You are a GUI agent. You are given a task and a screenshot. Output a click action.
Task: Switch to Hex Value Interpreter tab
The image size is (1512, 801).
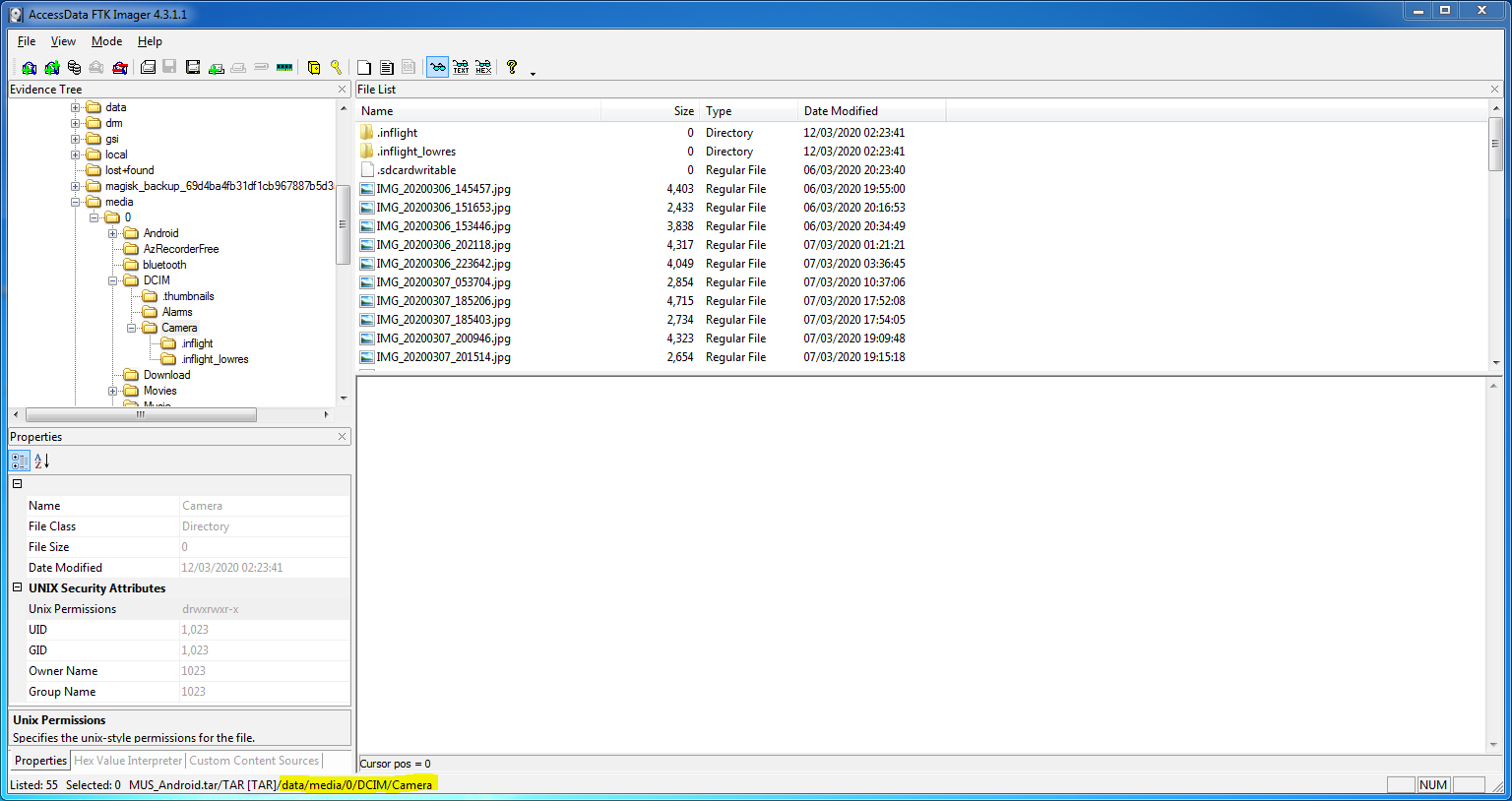pyautogui.click(x=128, y=761)
